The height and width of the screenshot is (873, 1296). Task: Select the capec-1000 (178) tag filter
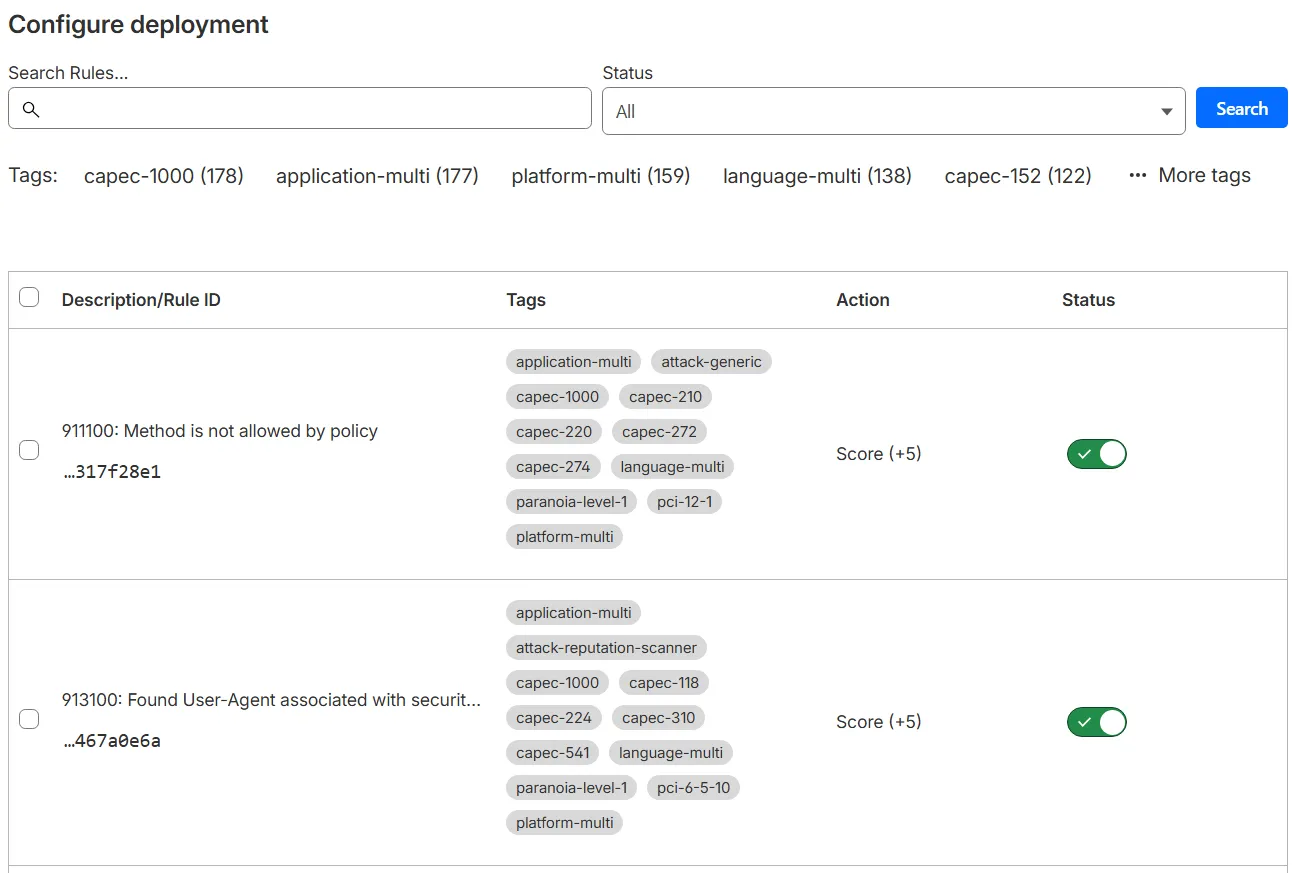(163, 175)
